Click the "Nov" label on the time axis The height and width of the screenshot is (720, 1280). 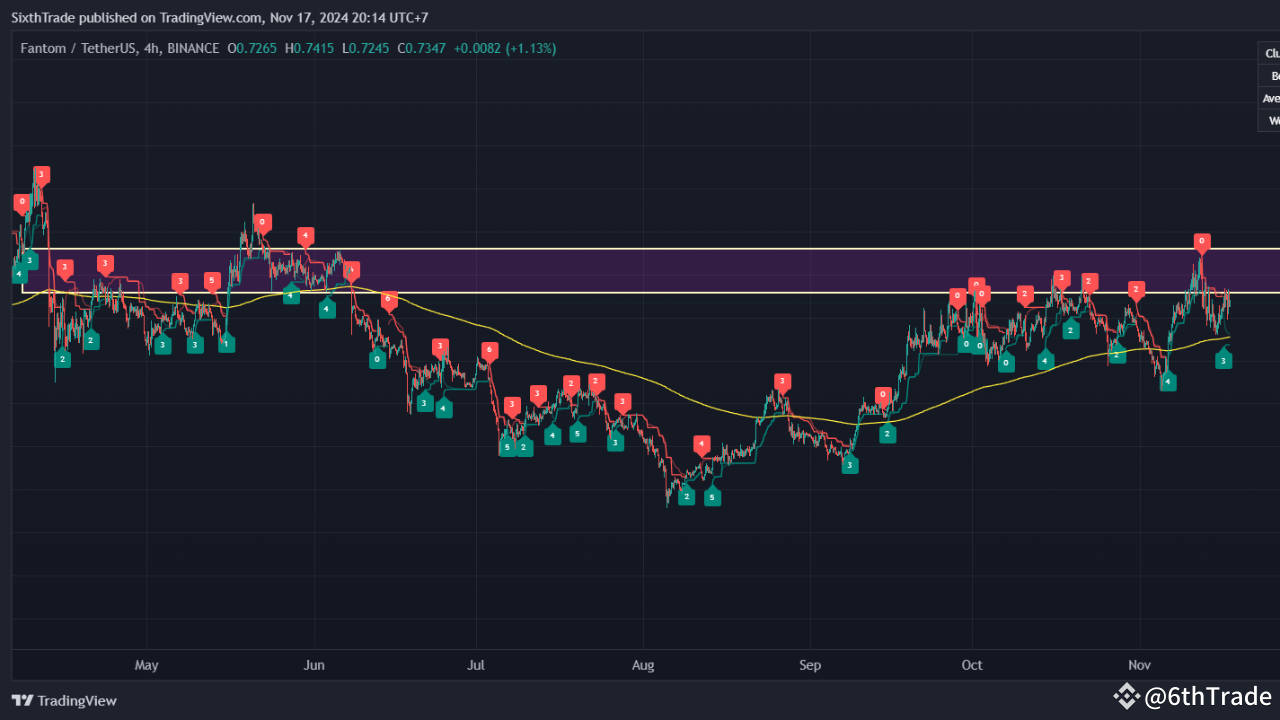1139,664
